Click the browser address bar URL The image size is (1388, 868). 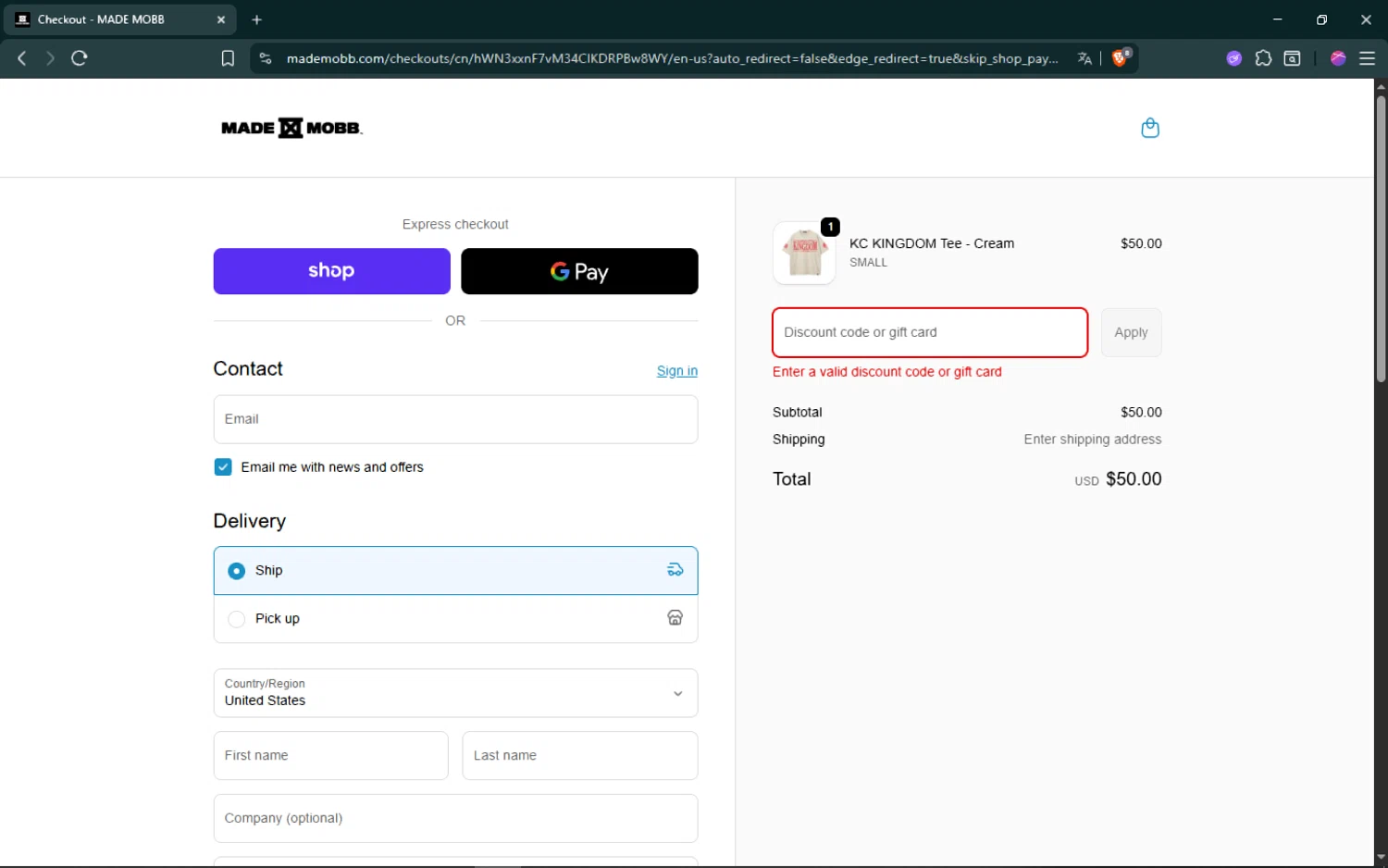click(x=672, y=58)
